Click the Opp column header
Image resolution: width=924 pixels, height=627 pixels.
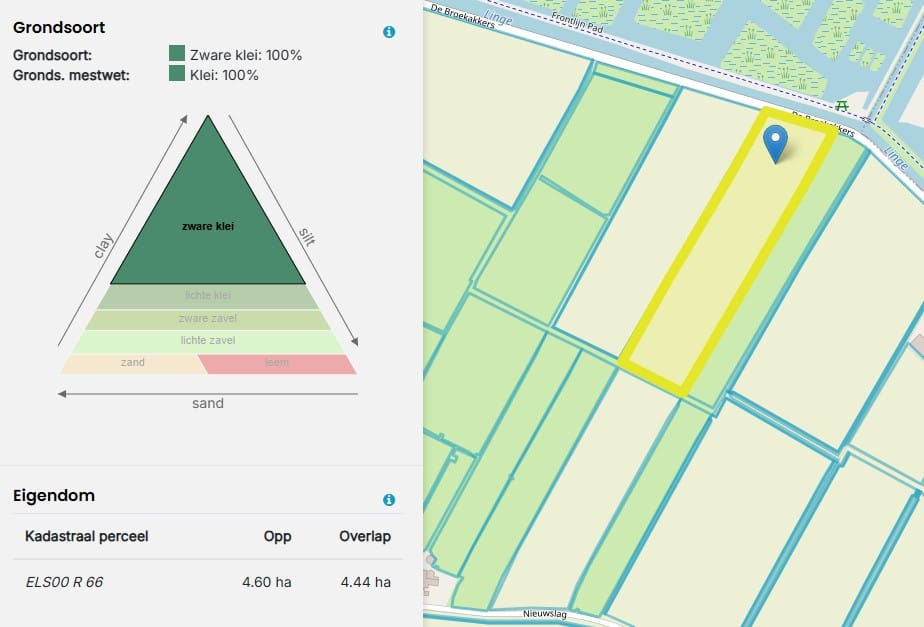(x=277, y=536)
